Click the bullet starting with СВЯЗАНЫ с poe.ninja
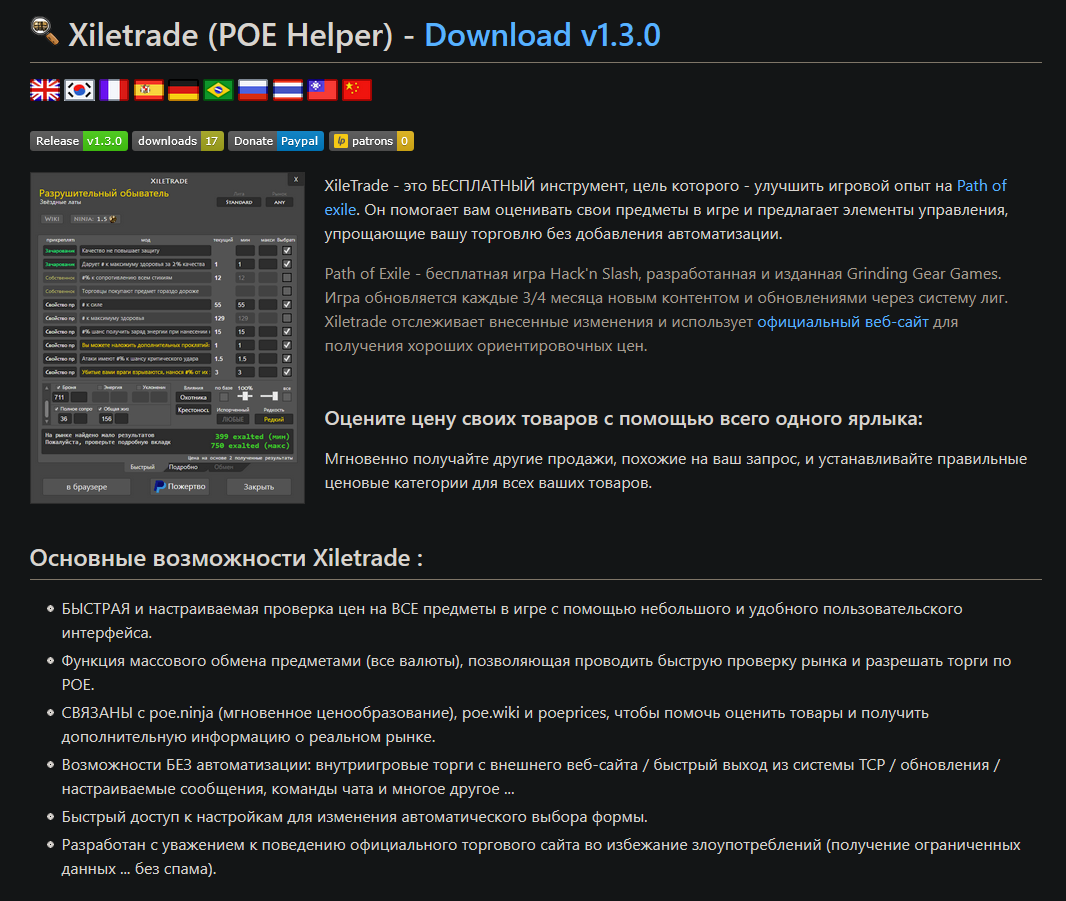The height and width of the screenshot is (901, 1066). pos(495,725)
